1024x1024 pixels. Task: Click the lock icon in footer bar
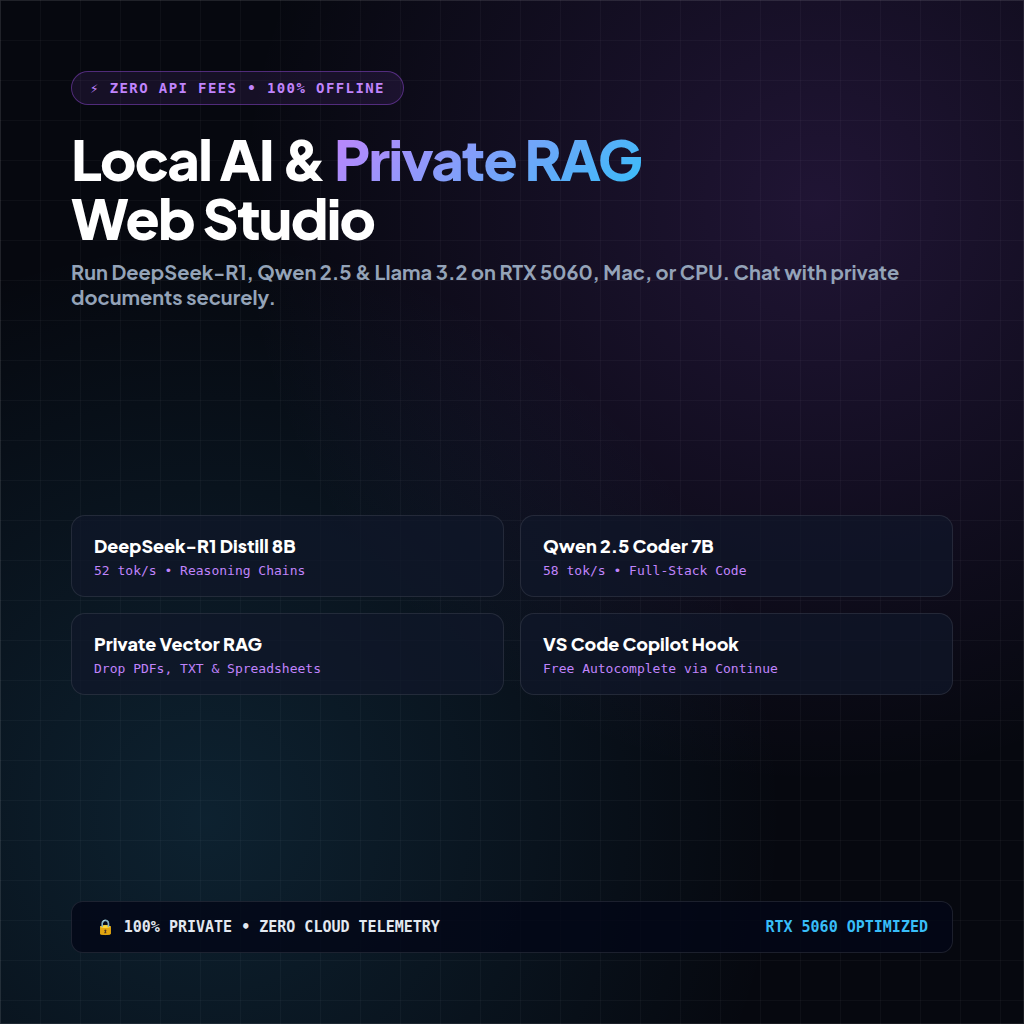point(105,927)
